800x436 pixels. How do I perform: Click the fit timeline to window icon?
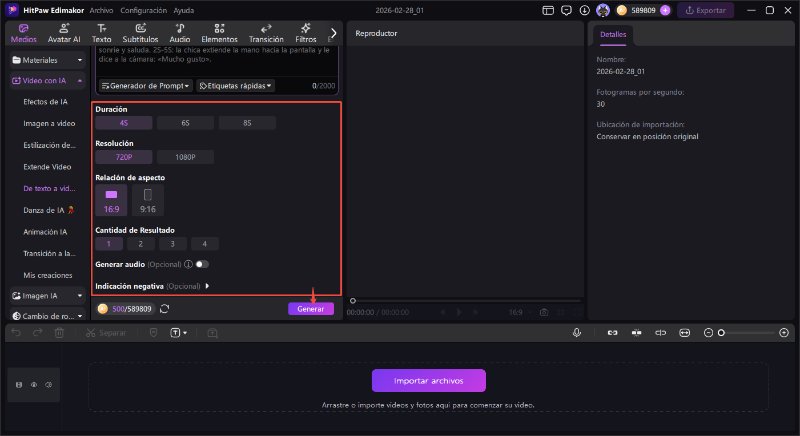pyautogui.click(x=684, y=332)
